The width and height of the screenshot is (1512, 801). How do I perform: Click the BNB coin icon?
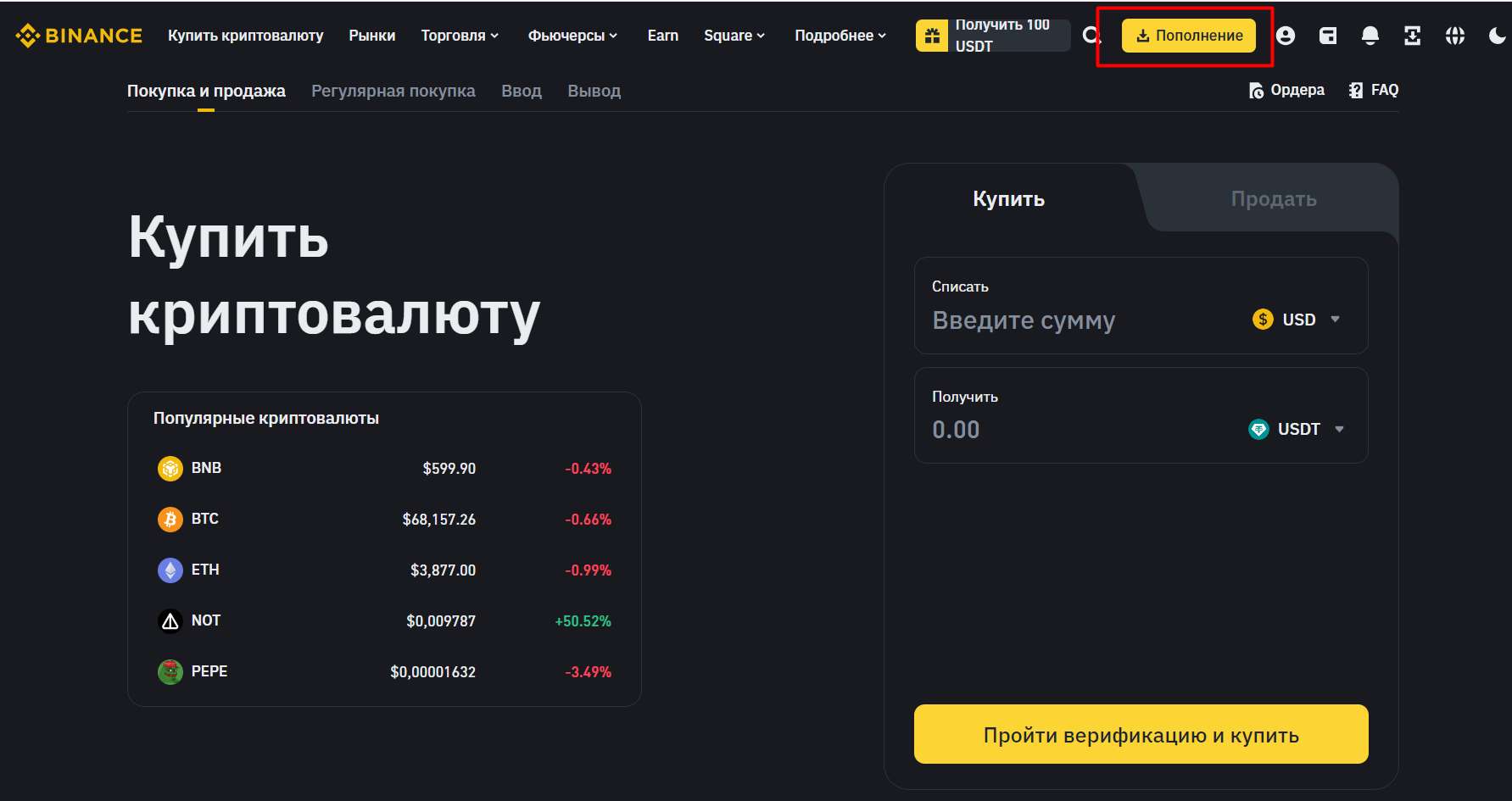[170, 469]
